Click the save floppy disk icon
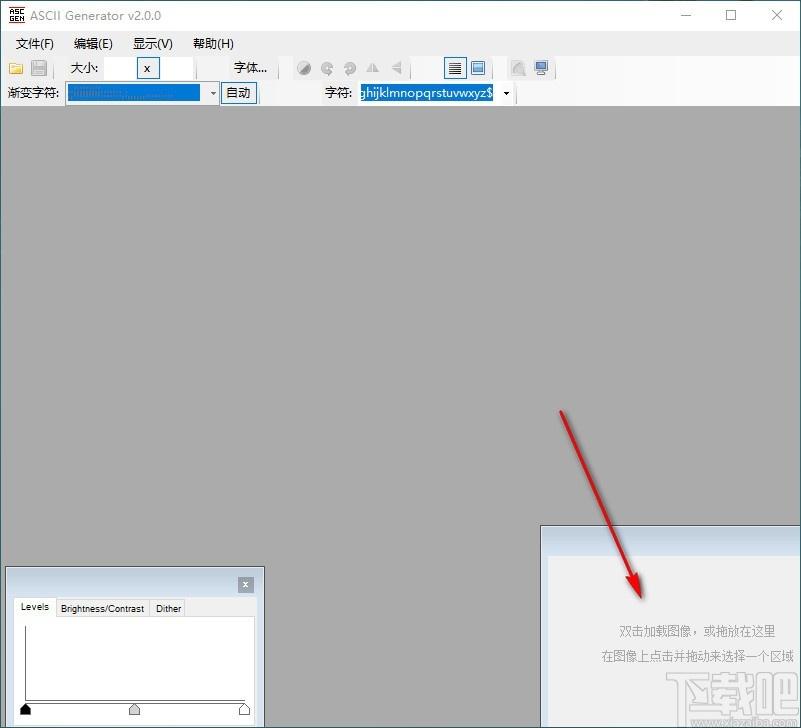 [39, 68]
